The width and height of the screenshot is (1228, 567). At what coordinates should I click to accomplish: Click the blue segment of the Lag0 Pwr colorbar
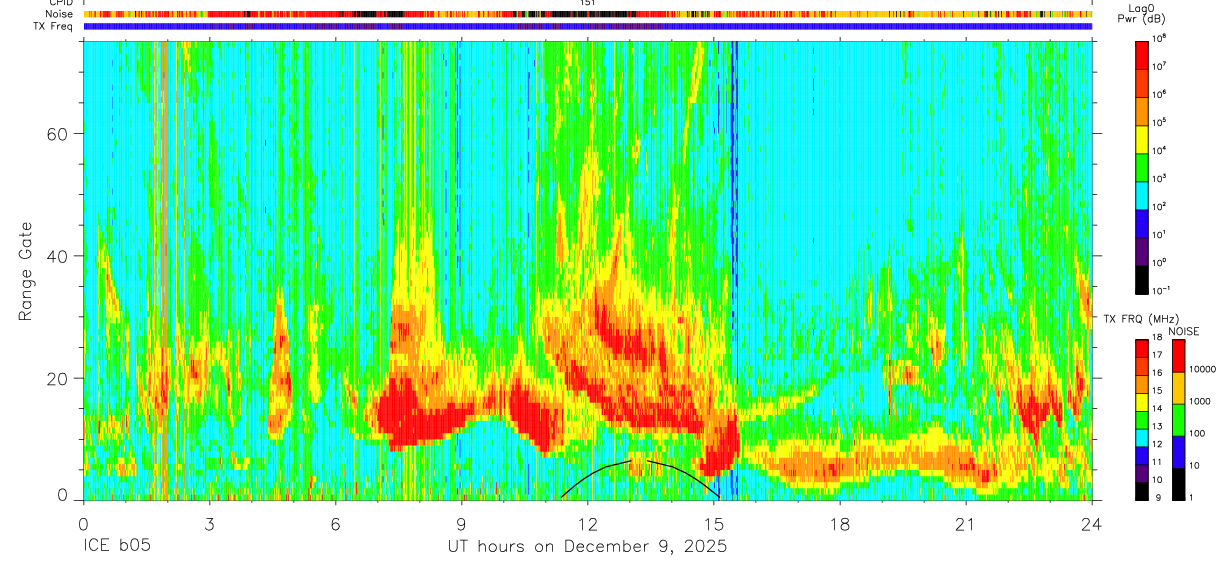click(x=1141, y=221)
